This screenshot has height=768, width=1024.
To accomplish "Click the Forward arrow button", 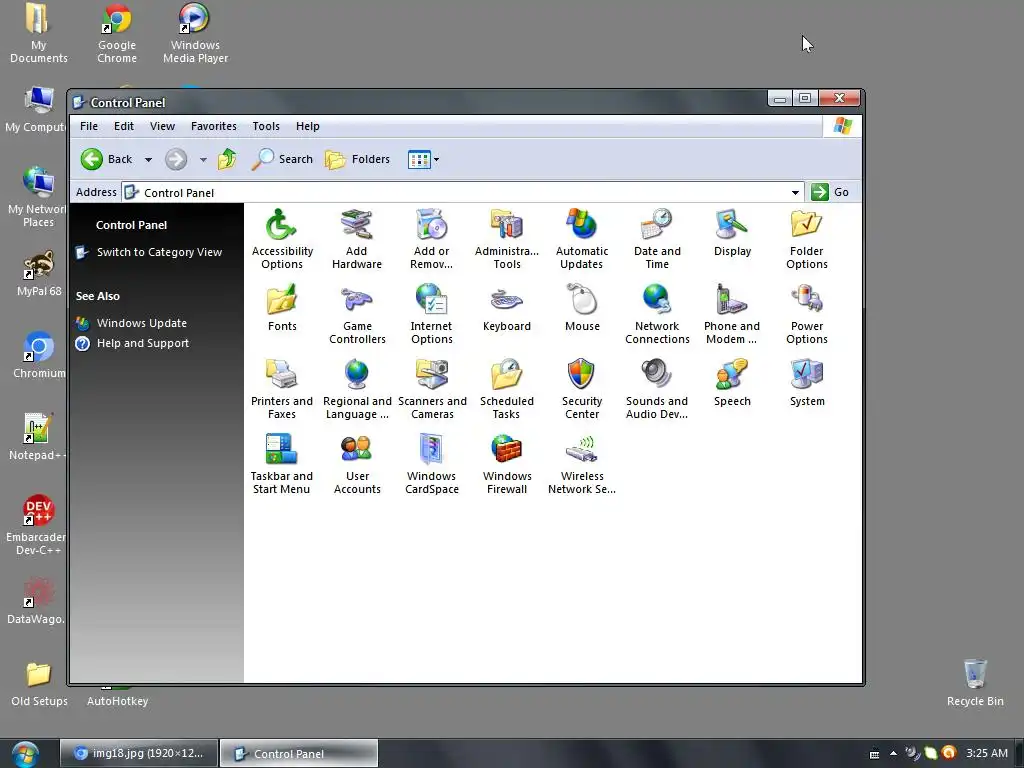I will (x=176, y=159).
